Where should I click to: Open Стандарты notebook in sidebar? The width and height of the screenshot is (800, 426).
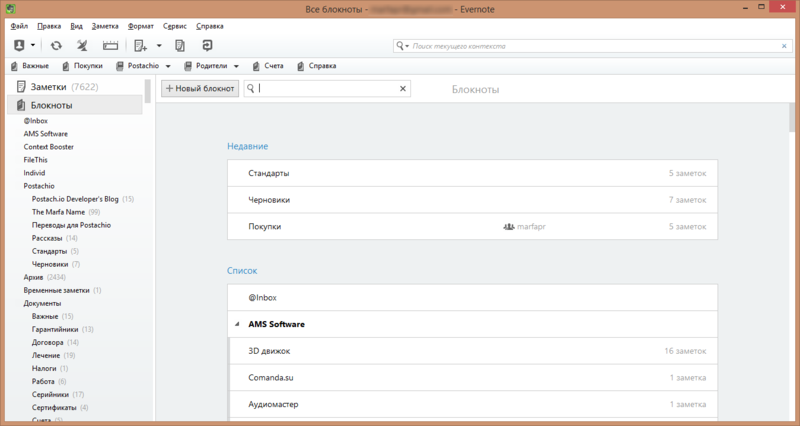[x=49, y=251]
